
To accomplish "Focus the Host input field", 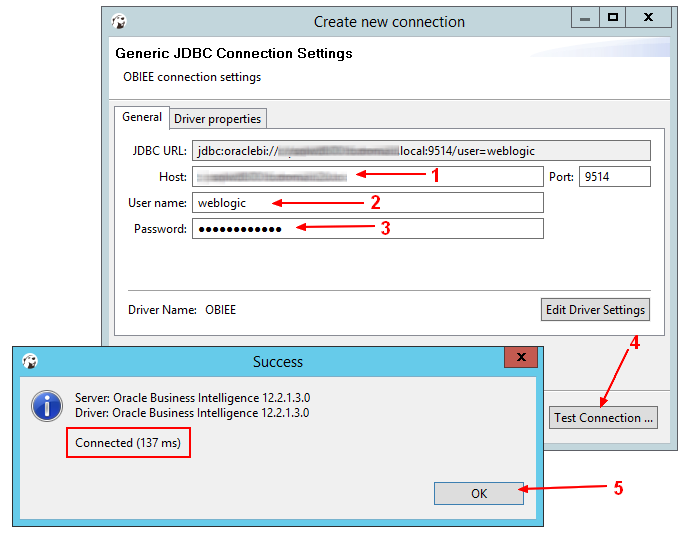I will pos(367,177).
